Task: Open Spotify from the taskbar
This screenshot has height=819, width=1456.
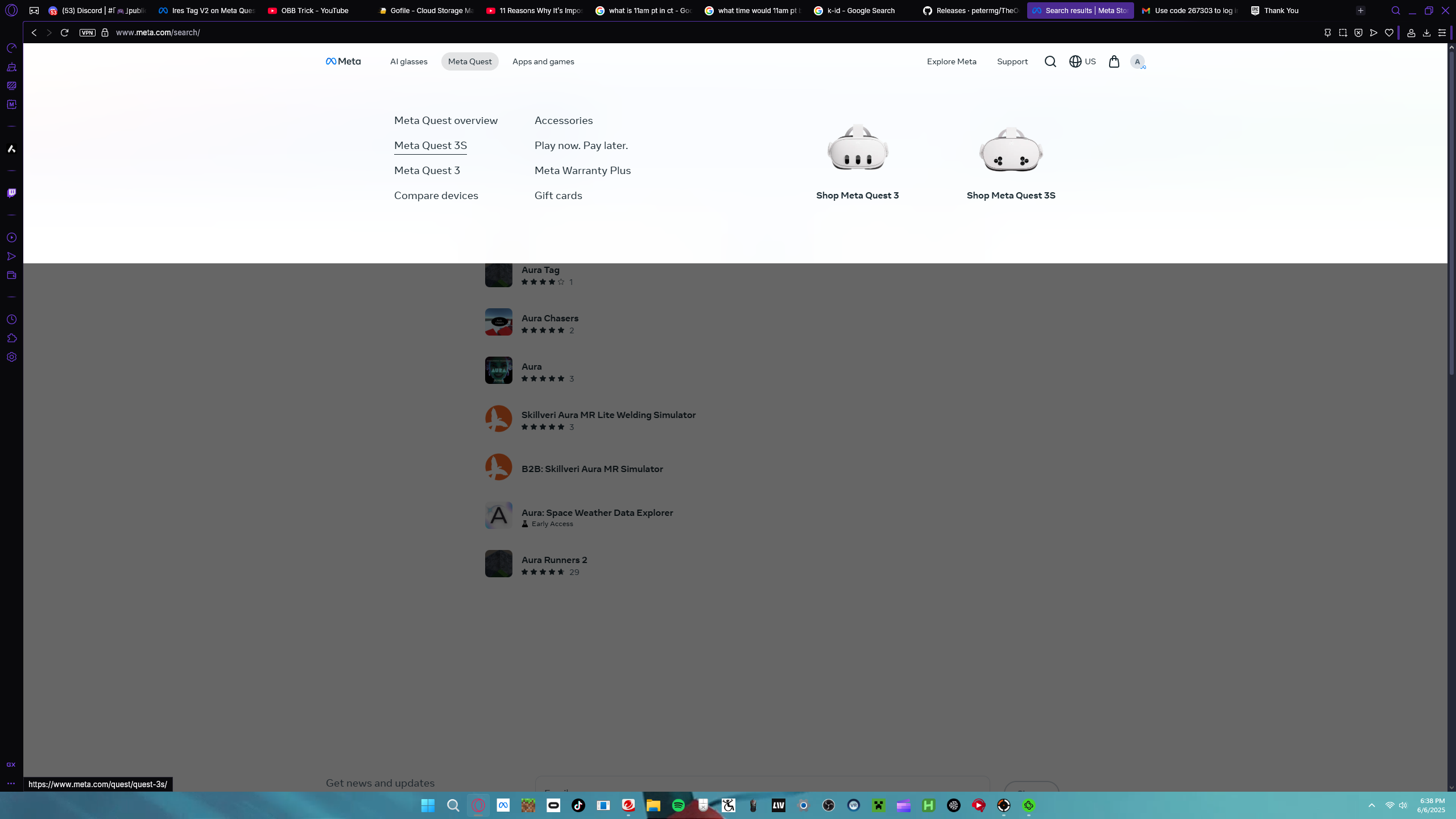Action: click(678, 805)
